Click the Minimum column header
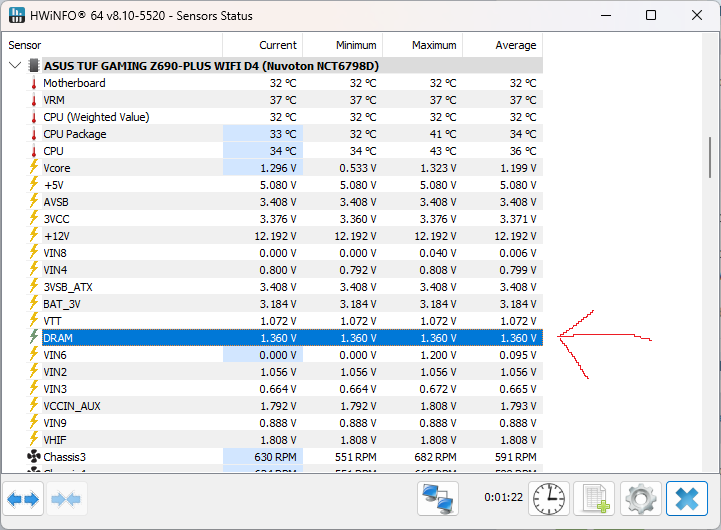This screenshot has width=721, height=530. point(343,45)
